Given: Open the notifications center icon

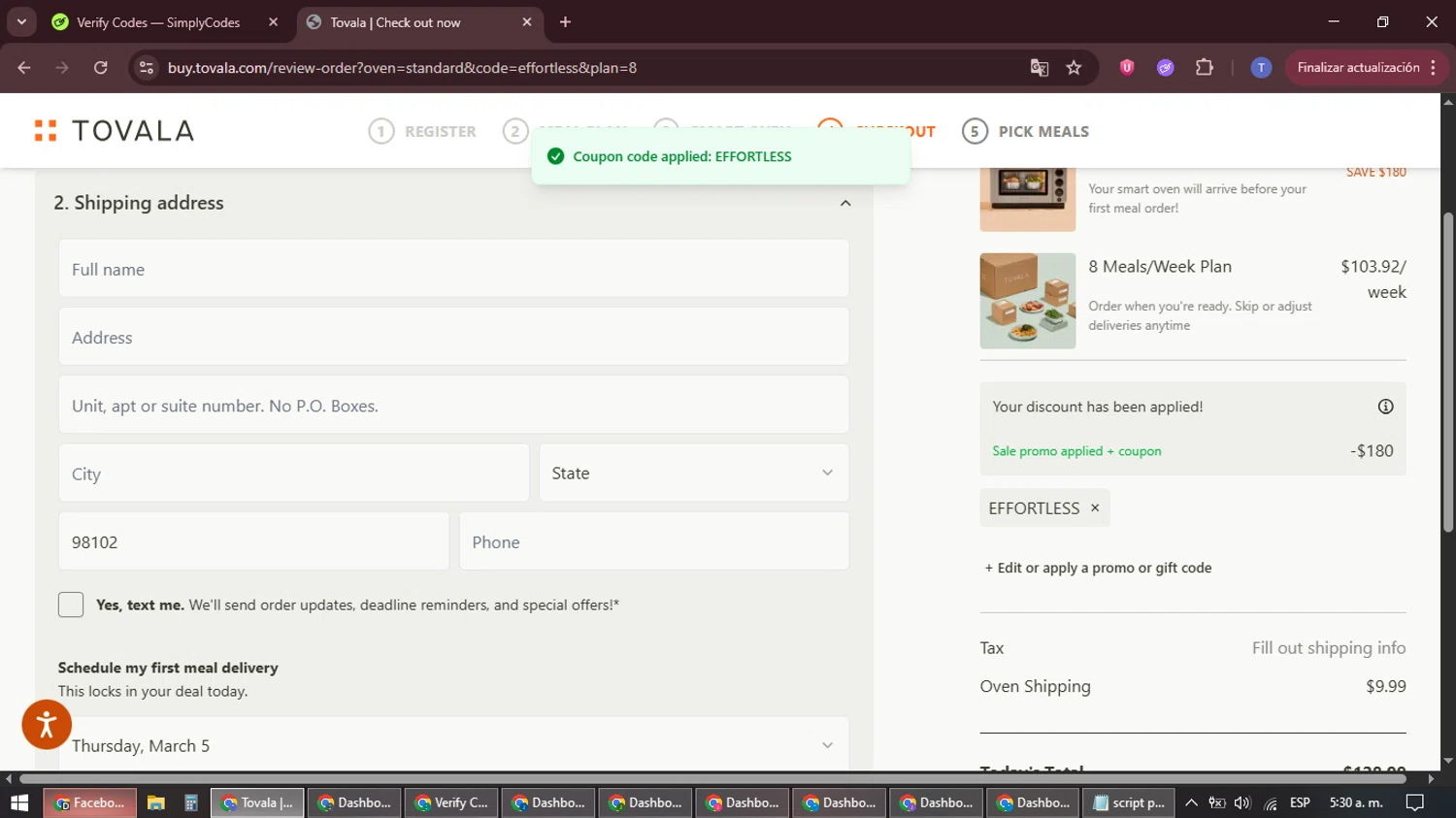Looking at the screenshot, I should 1415,802.
